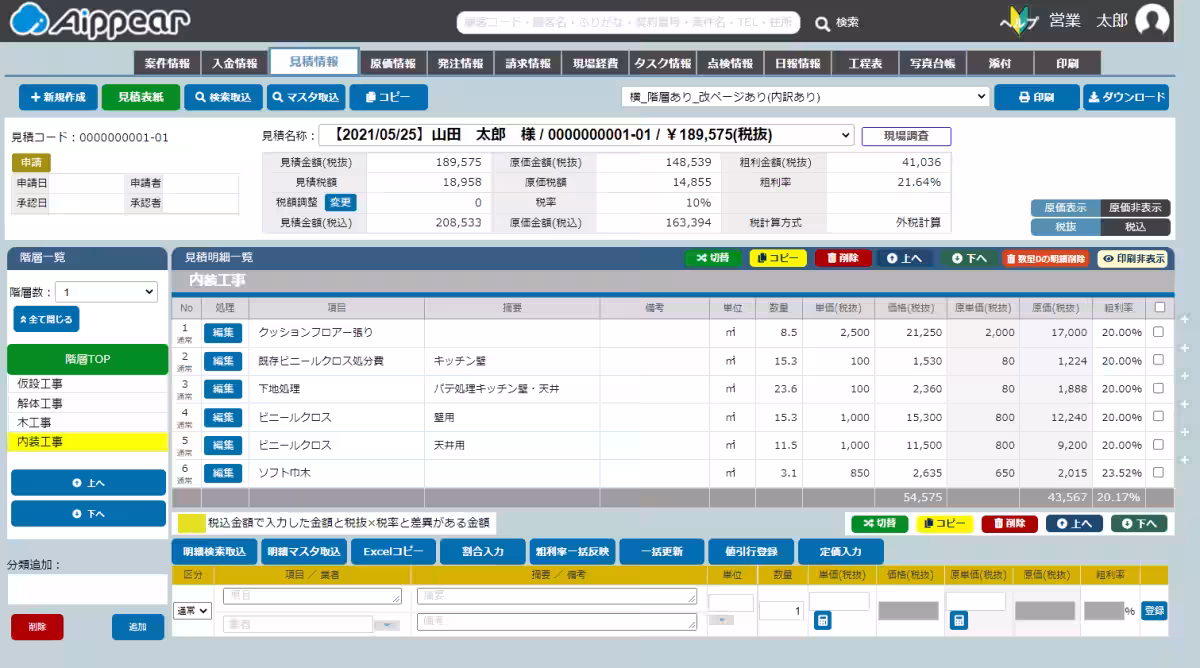Expand the 見積名称 dropdown
Screen dimensions: 1200x668
847,135
